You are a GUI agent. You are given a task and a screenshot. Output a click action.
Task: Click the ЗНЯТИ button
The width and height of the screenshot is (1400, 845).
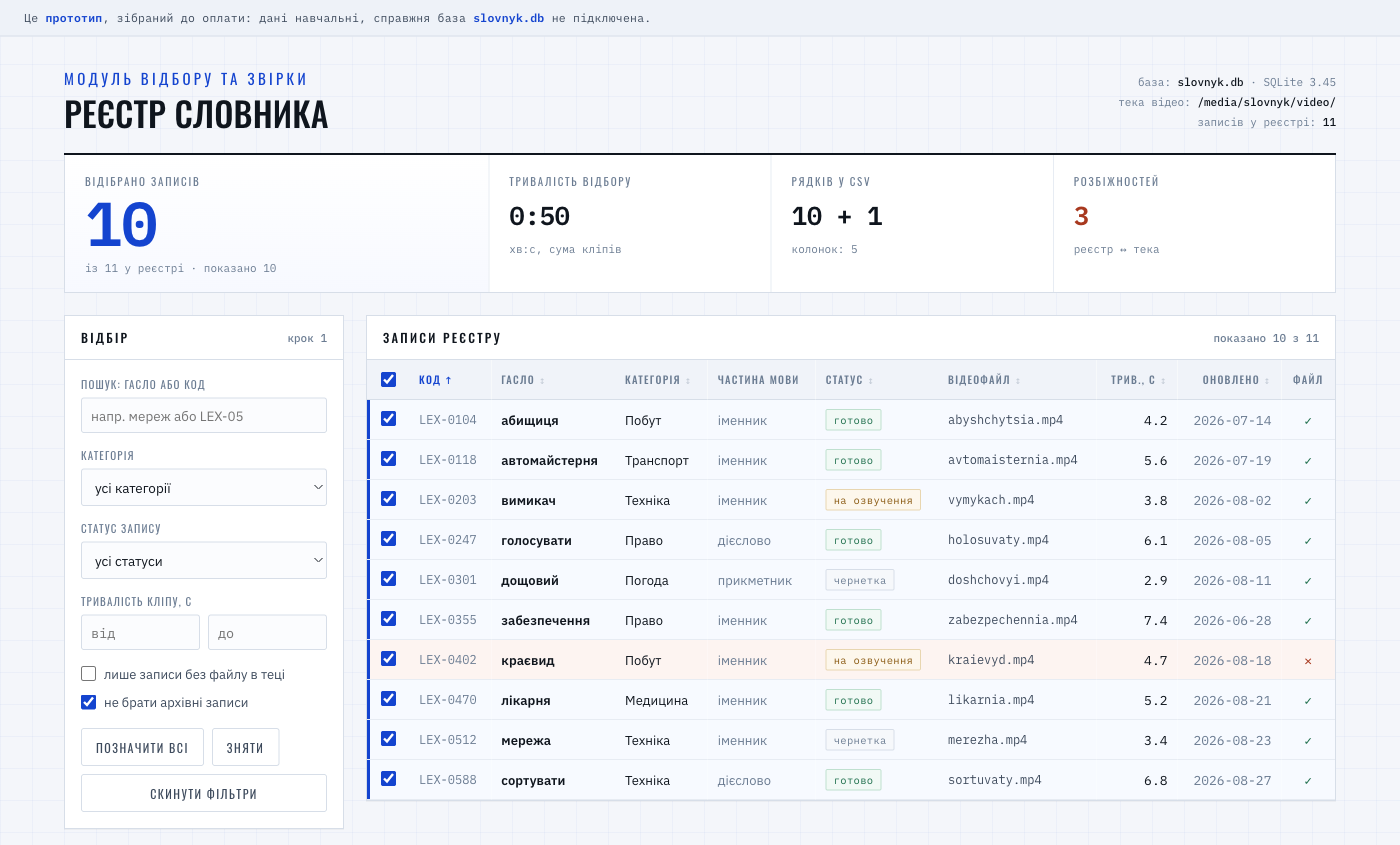pos(245,747)
